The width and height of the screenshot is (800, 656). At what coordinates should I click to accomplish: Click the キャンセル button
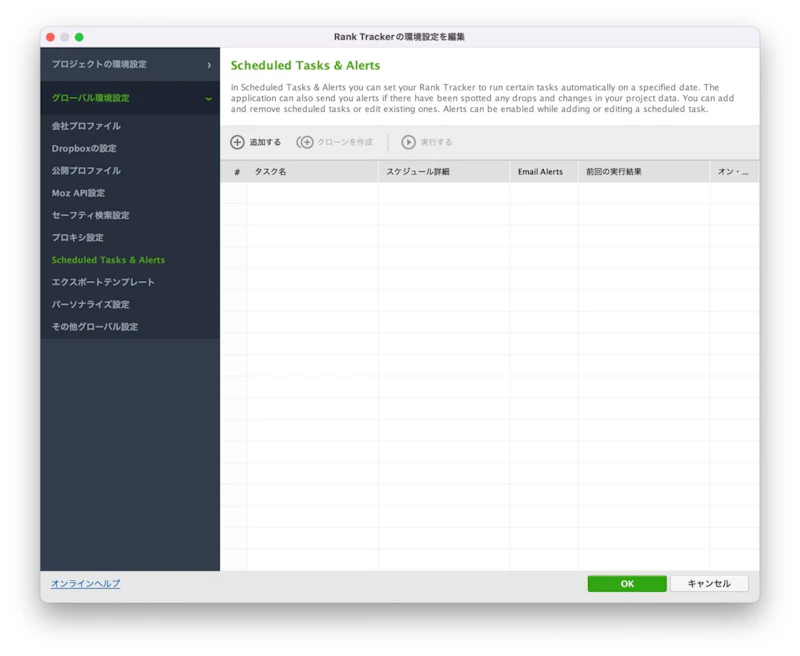[x=709, y=584]
